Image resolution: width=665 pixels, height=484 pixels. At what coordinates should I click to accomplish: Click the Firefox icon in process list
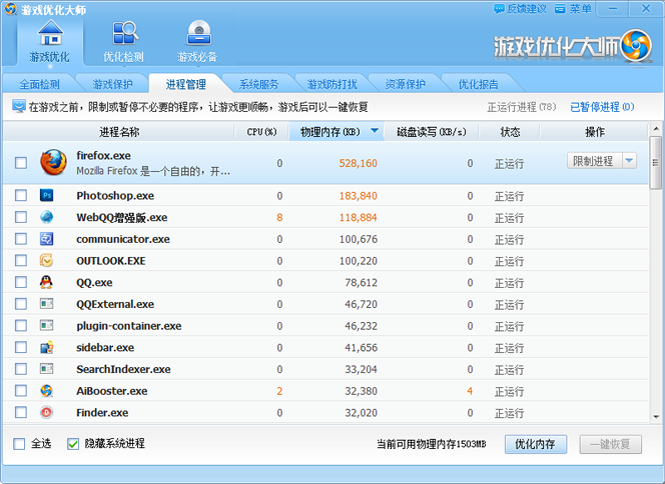point(52,163)
